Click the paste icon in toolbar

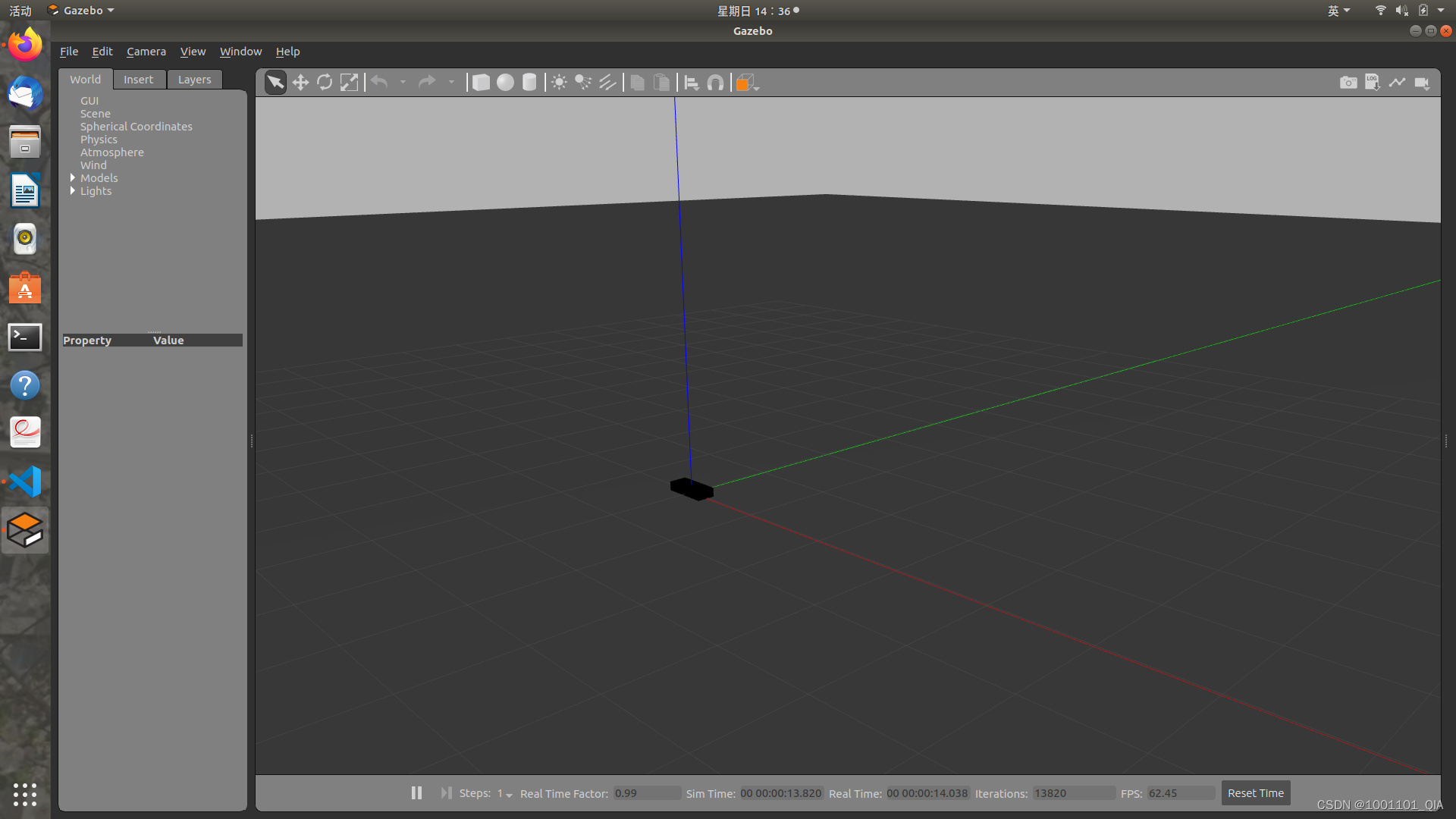coord(661,82)
